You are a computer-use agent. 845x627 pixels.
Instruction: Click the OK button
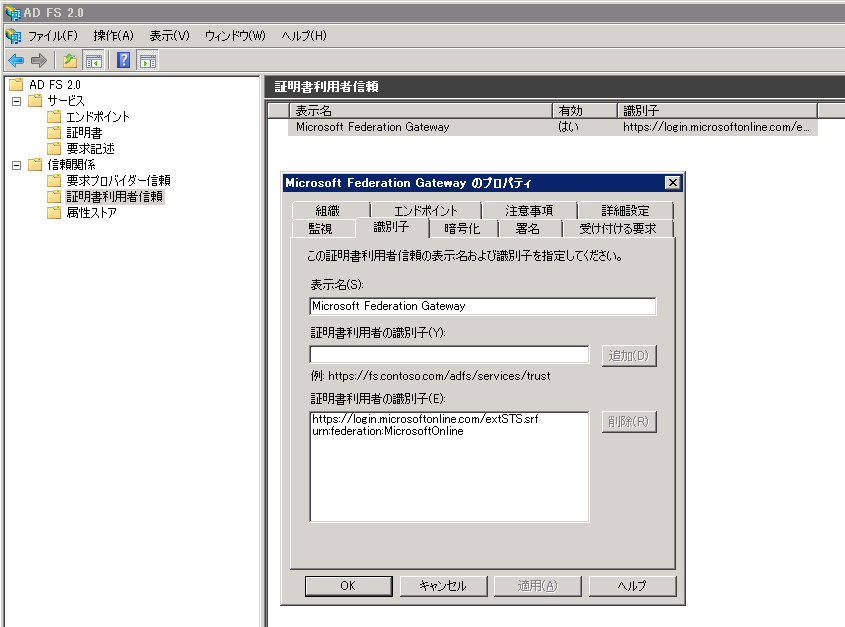(348, 585)
